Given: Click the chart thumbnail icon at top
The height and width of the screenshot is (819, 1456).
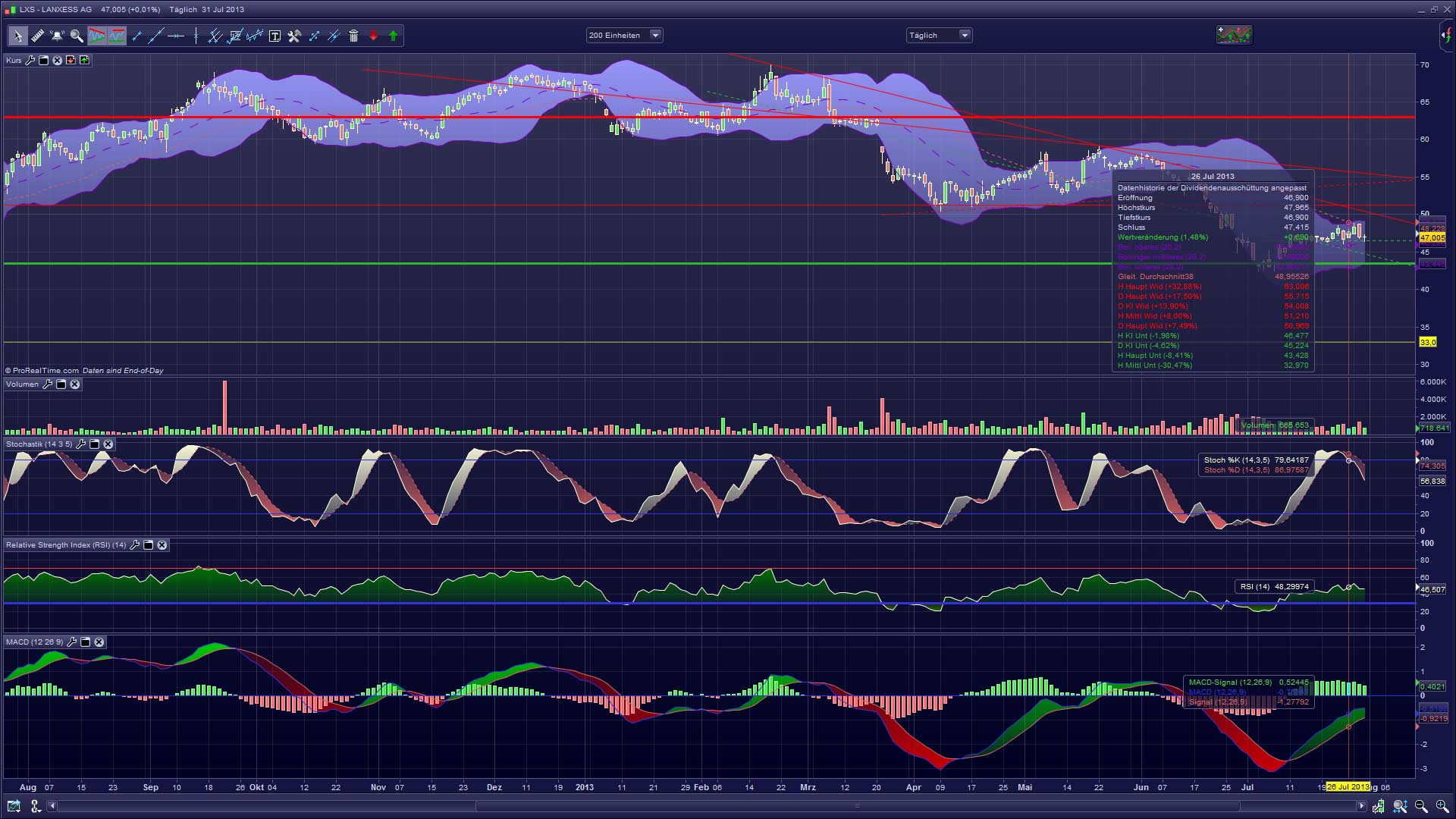Looking at the screenshot, I should coord(1234,35).
